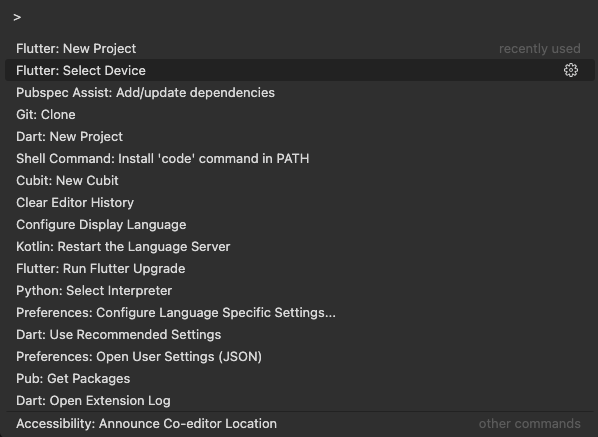Run Pub: Get Packages
598x437 pixels.
(300, 379)
